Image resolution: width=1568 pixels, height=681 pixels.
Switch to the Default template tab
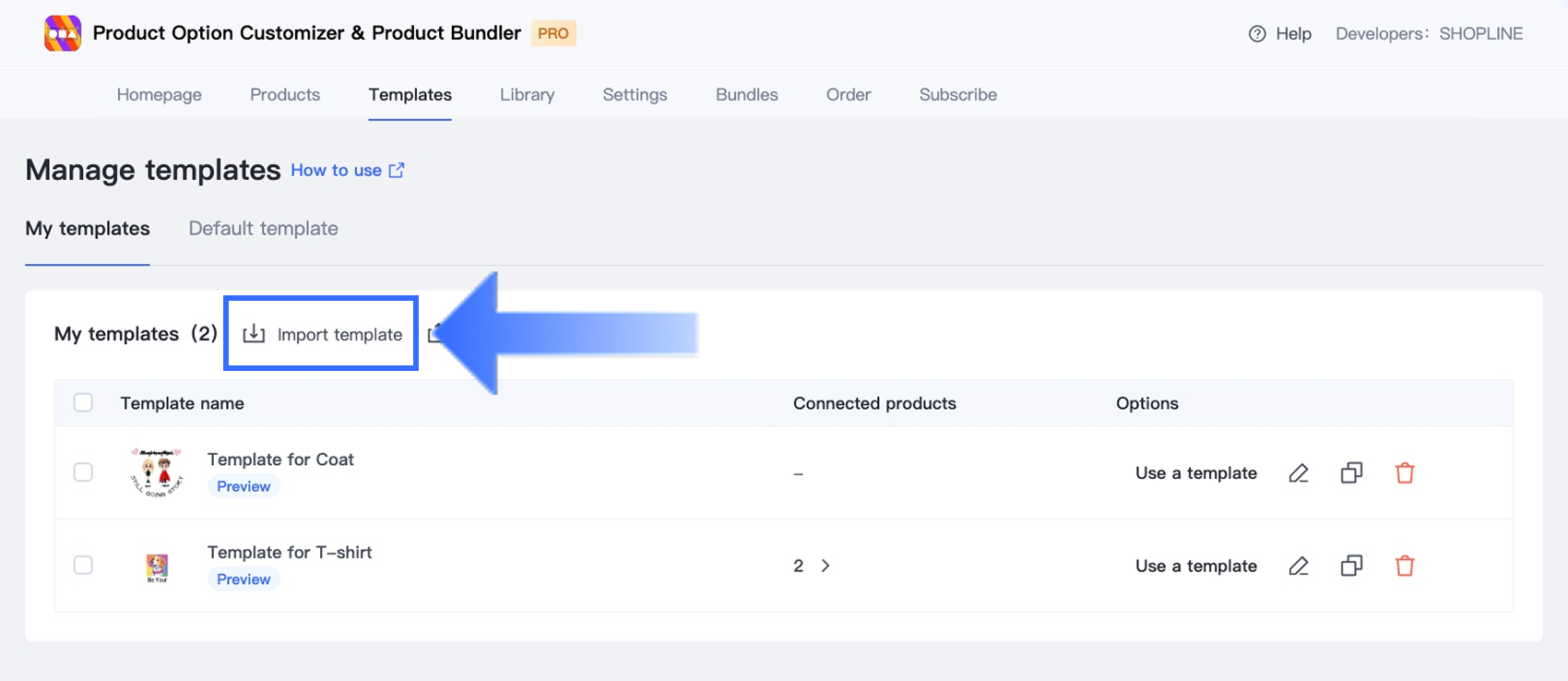263,229
